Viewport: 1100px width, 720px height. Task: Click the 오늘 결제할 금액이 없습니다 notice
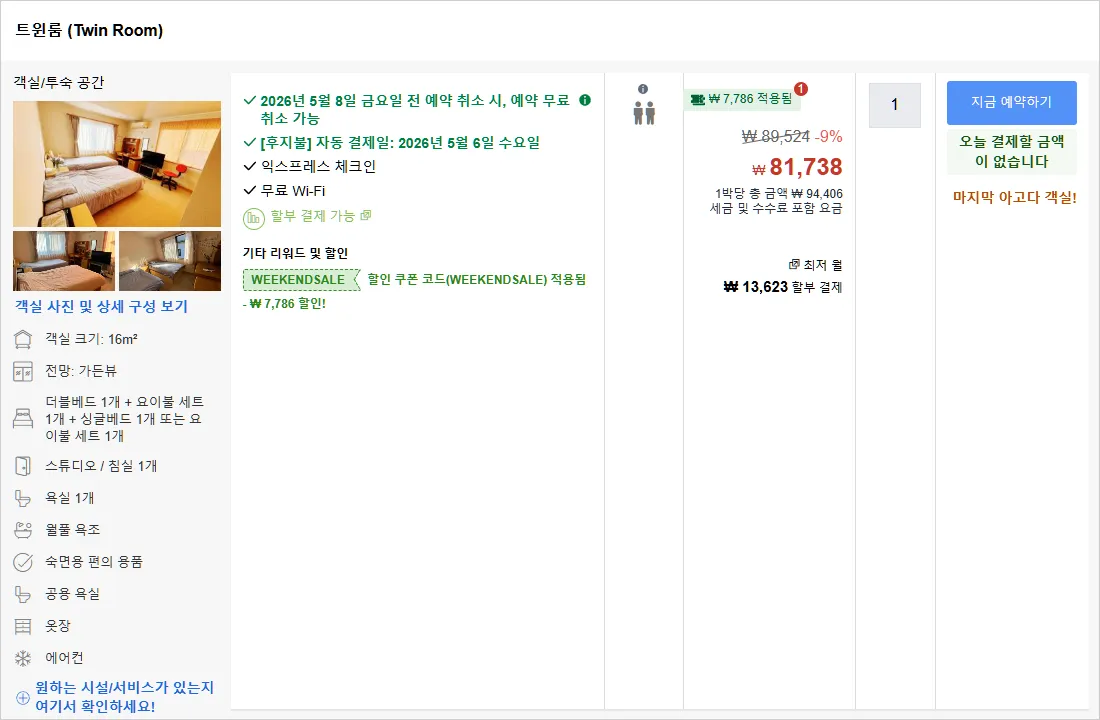(x=1012, y=152)
